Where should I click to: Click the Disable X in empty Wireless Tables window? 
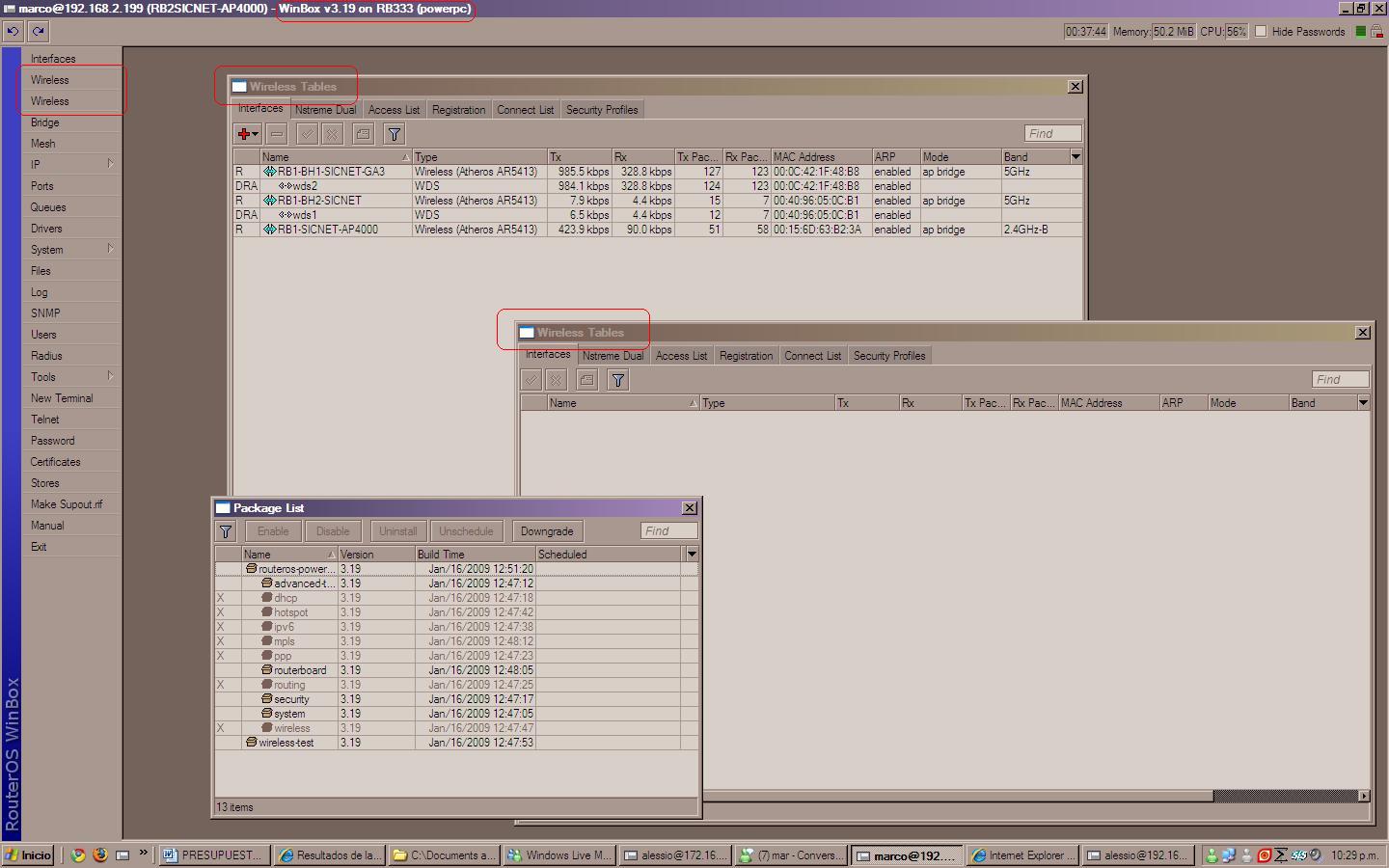click(557, 380)
